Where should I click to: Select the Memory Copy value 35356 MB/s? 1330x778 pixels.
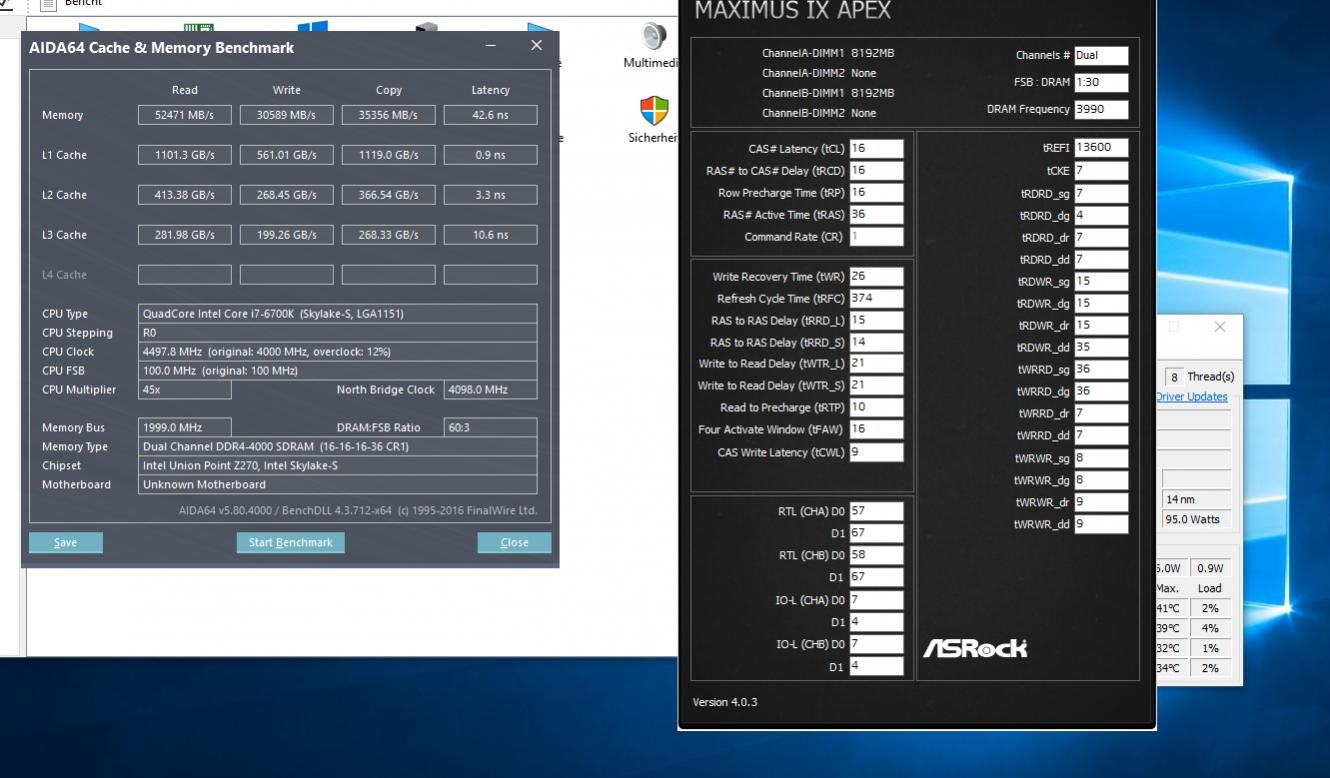(389, 115)
